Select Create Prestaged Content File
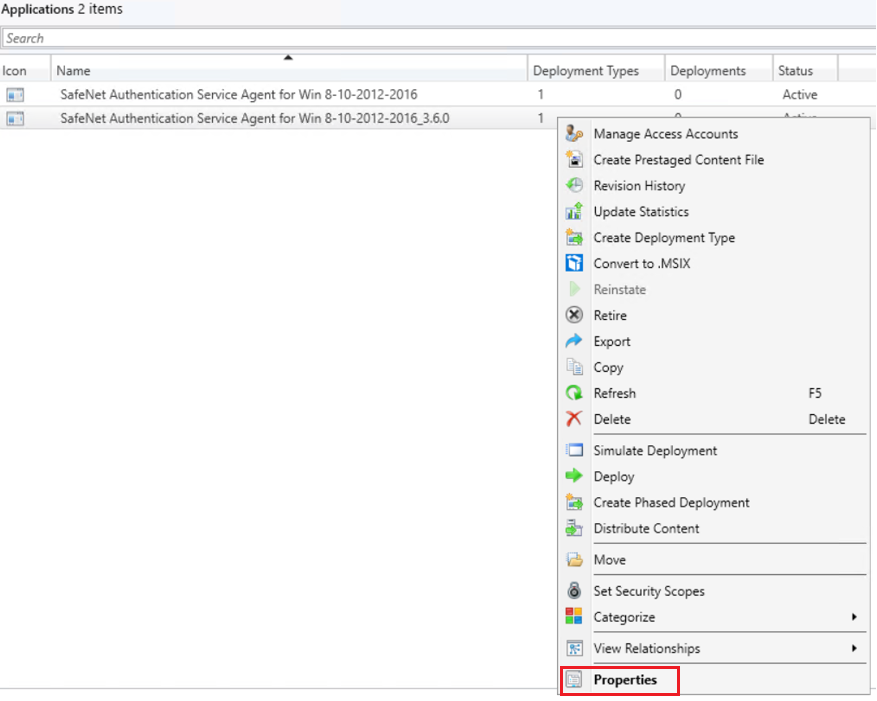Screen dimensions: 877x701 point(714,159)
